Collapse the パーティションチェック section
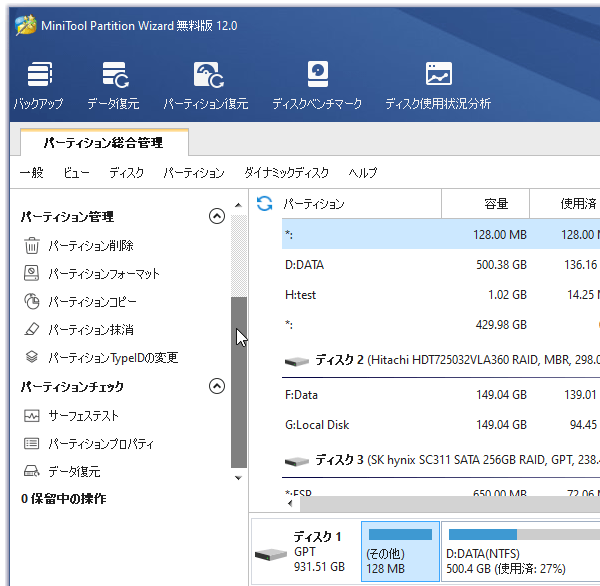Image resolution: width=600 pixels, height=586 pixels. (217, 386)
